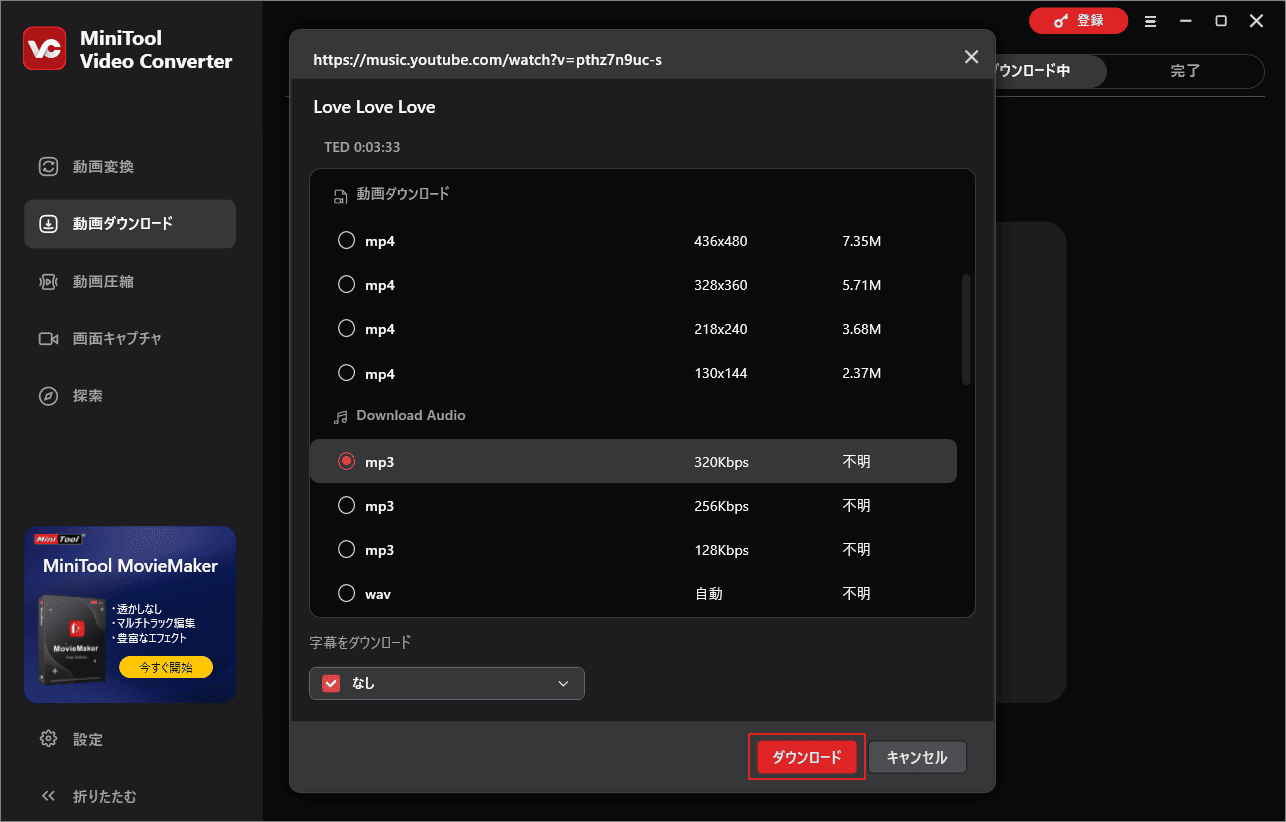
Task: Click the format list vertical scrollbar
Action: 966,329
